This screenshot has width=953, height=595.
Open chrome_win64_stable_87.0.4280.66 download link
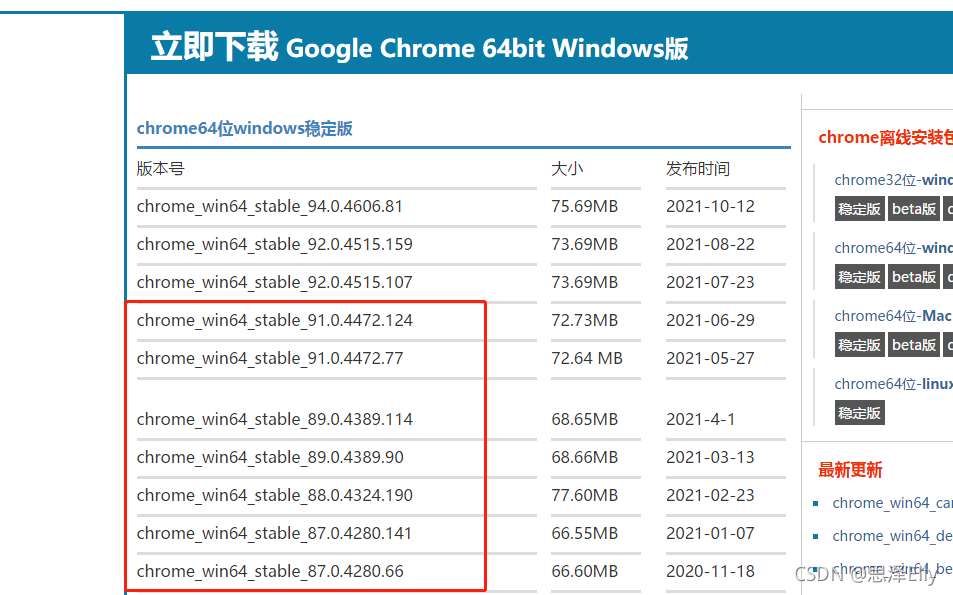click(x=270, y=571)
